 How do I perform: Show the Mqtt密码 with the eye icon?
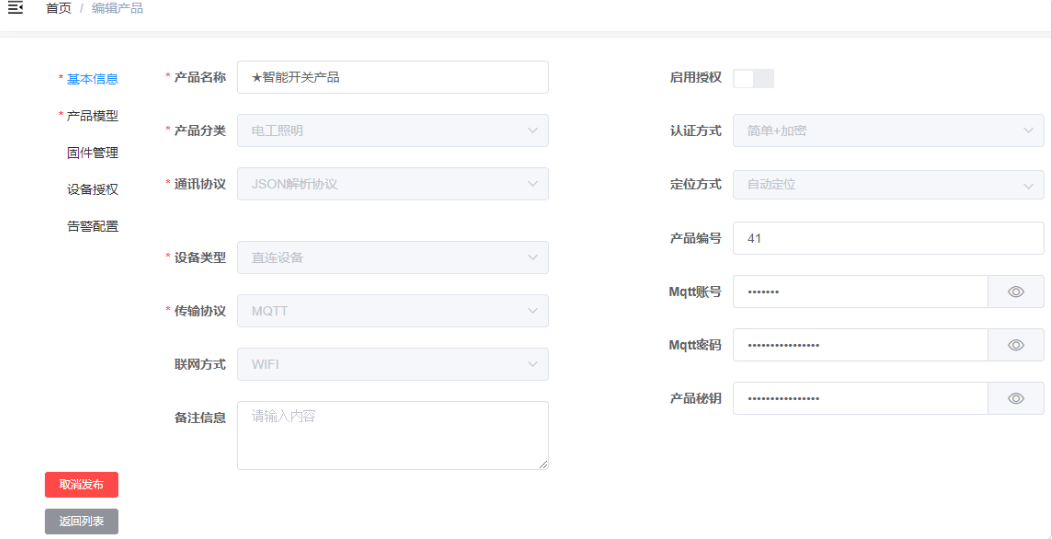(x=1015, y=345)
